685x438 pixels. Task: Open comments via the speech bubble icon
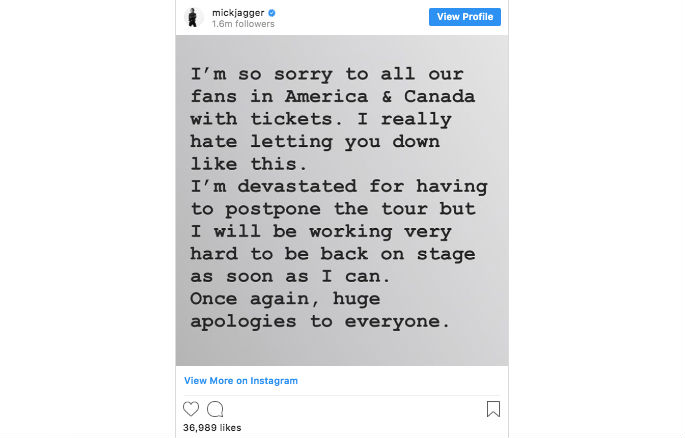pos(215,409)
